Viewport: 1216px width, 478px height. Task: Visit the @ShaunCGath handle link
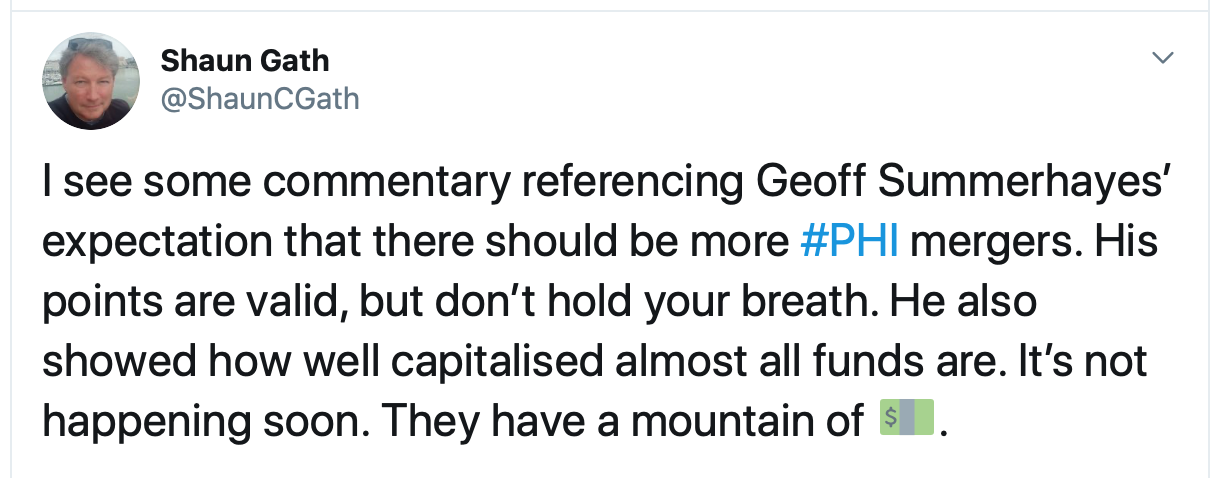[259, 99]
